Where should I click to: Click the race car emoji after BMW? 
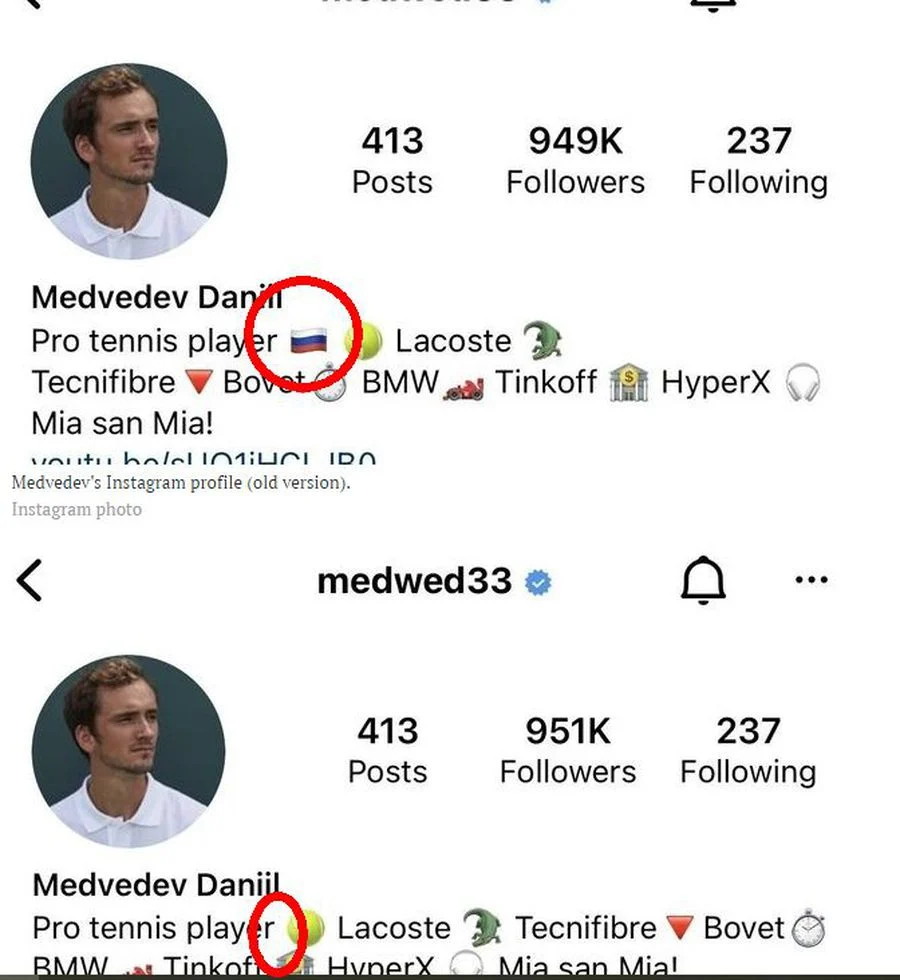coord(463,385)
